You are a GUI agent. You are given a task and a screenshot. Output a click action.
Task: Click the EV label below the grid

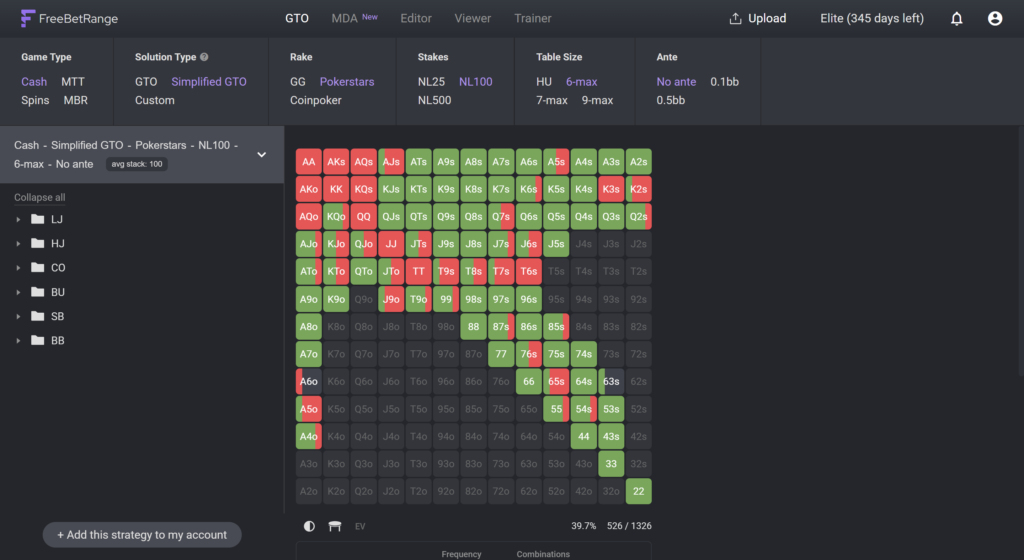(360, 526)
